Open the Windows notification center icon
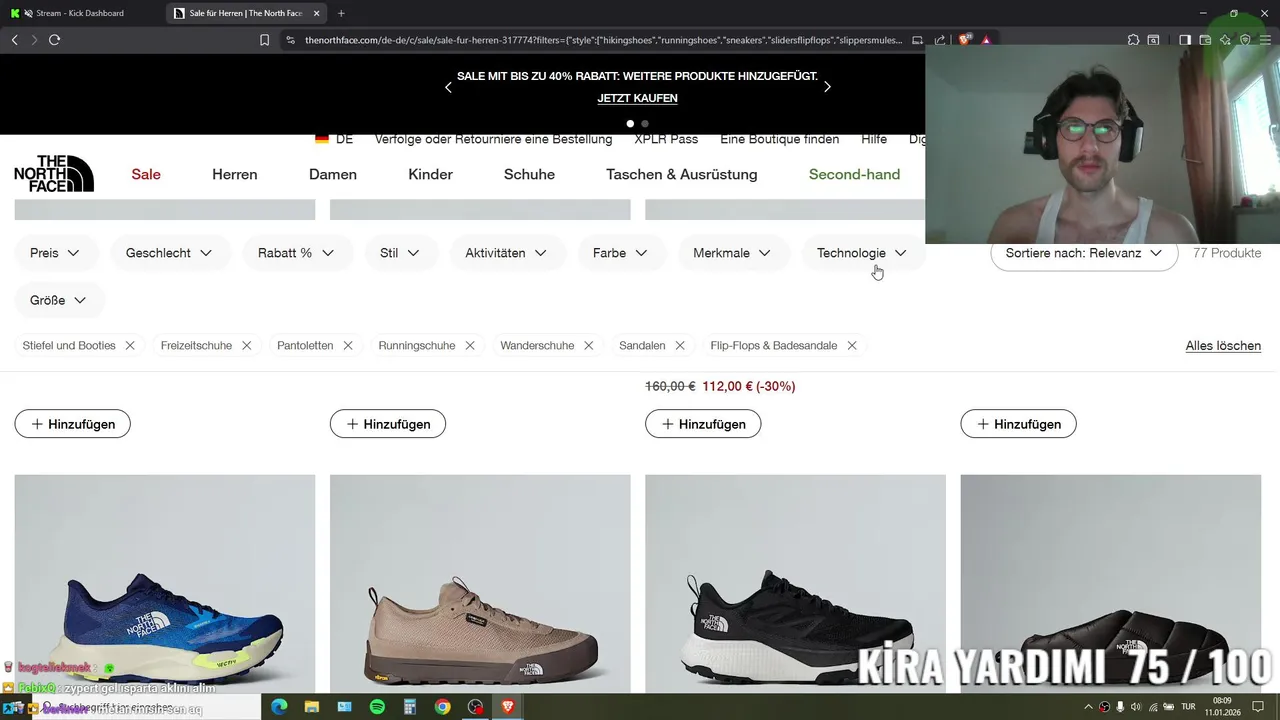The height and width of the screenshot is (720, 1280). point(1258,707)
